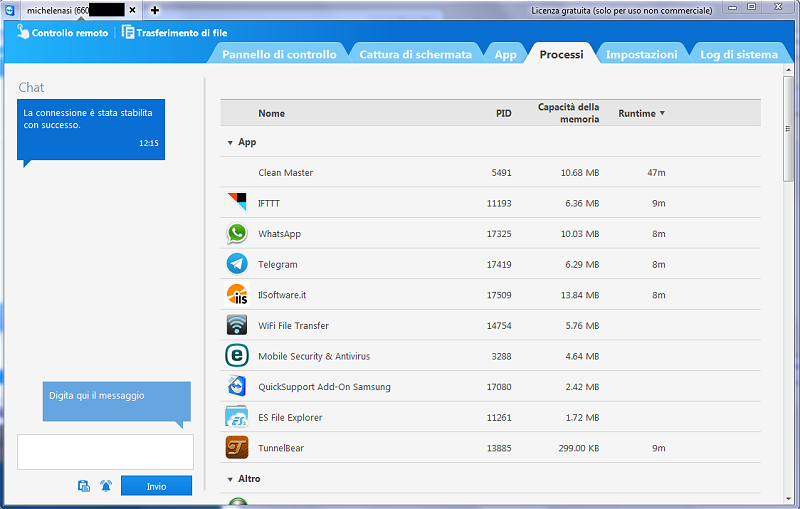Select the IlSoftware.it process name
The width and height of the screenshot is (800, 509).
tap(282, 295)
